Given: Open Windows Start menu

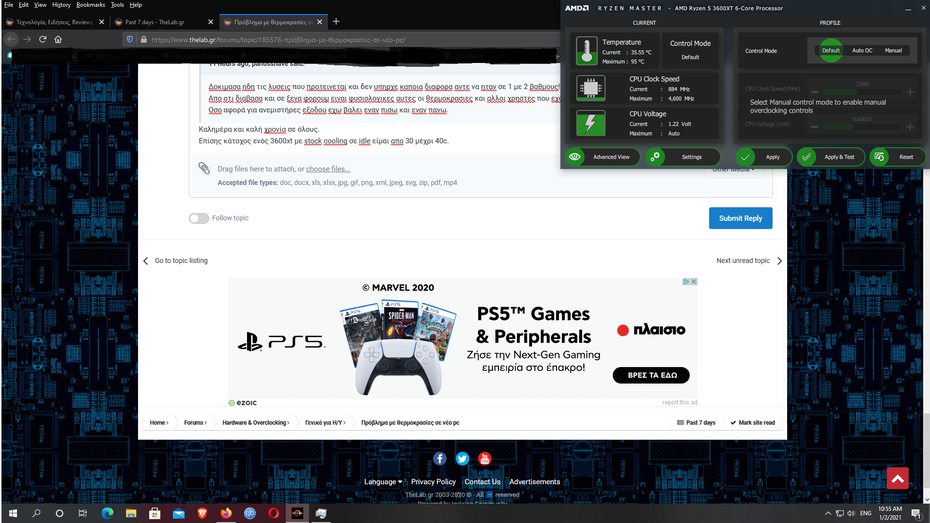Looking at the screenshot, I should 12,514.
